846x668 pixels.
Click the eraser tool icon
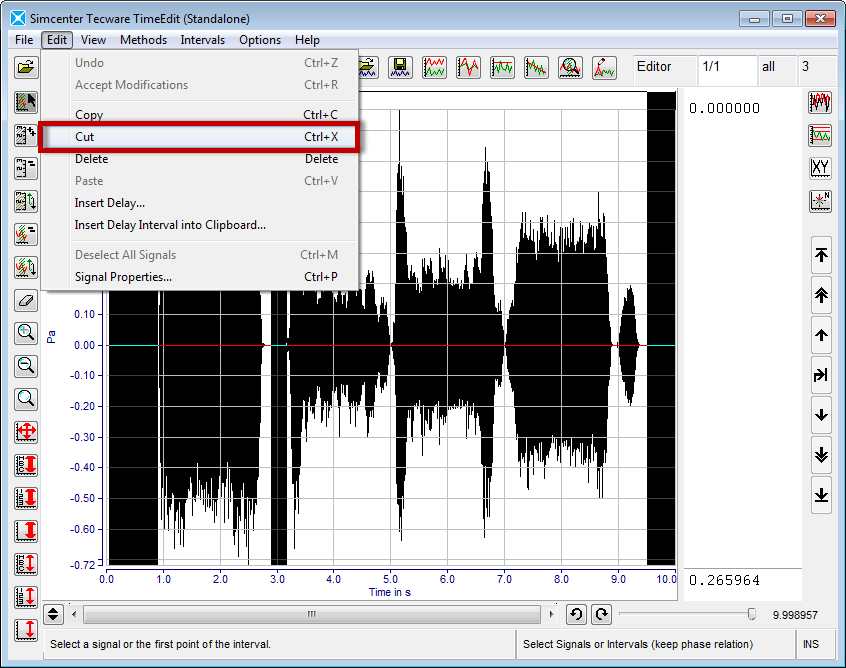click(x=26, y=301)
